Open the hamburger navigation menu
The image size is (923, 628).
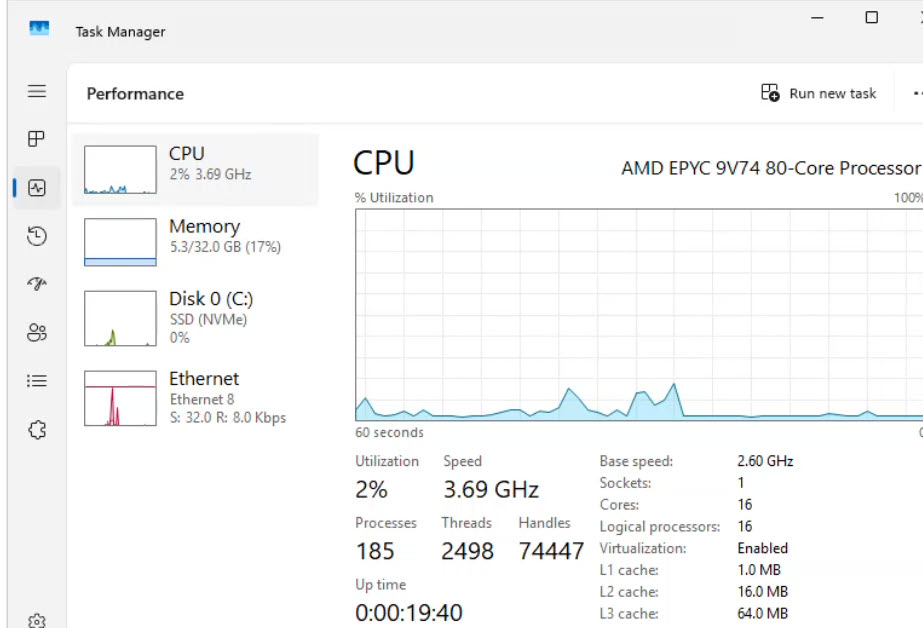pyautogui.click(x=37, y=91)
